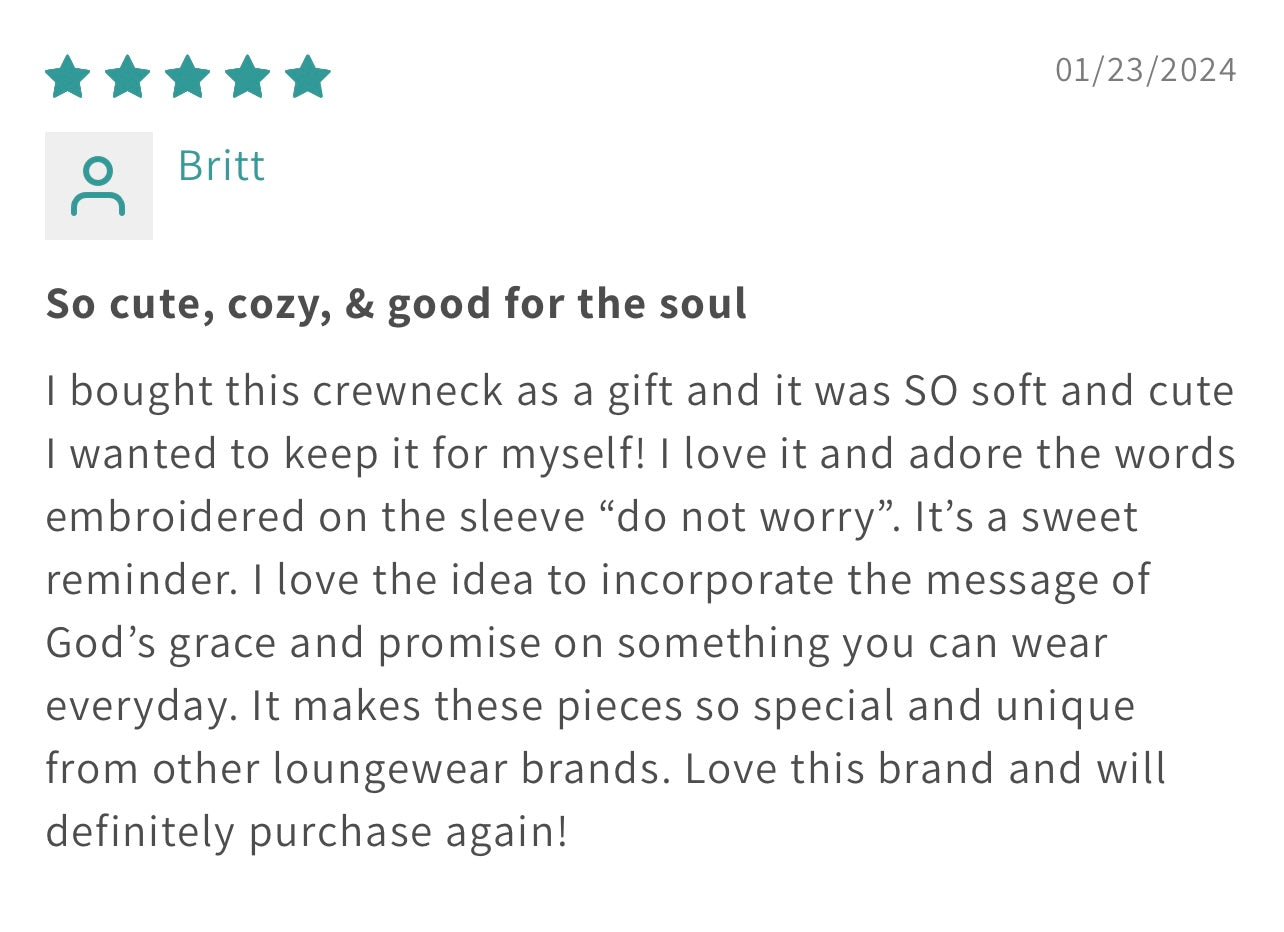Click the second star in the rating
1284x932 pixels.
pos(128,77)
